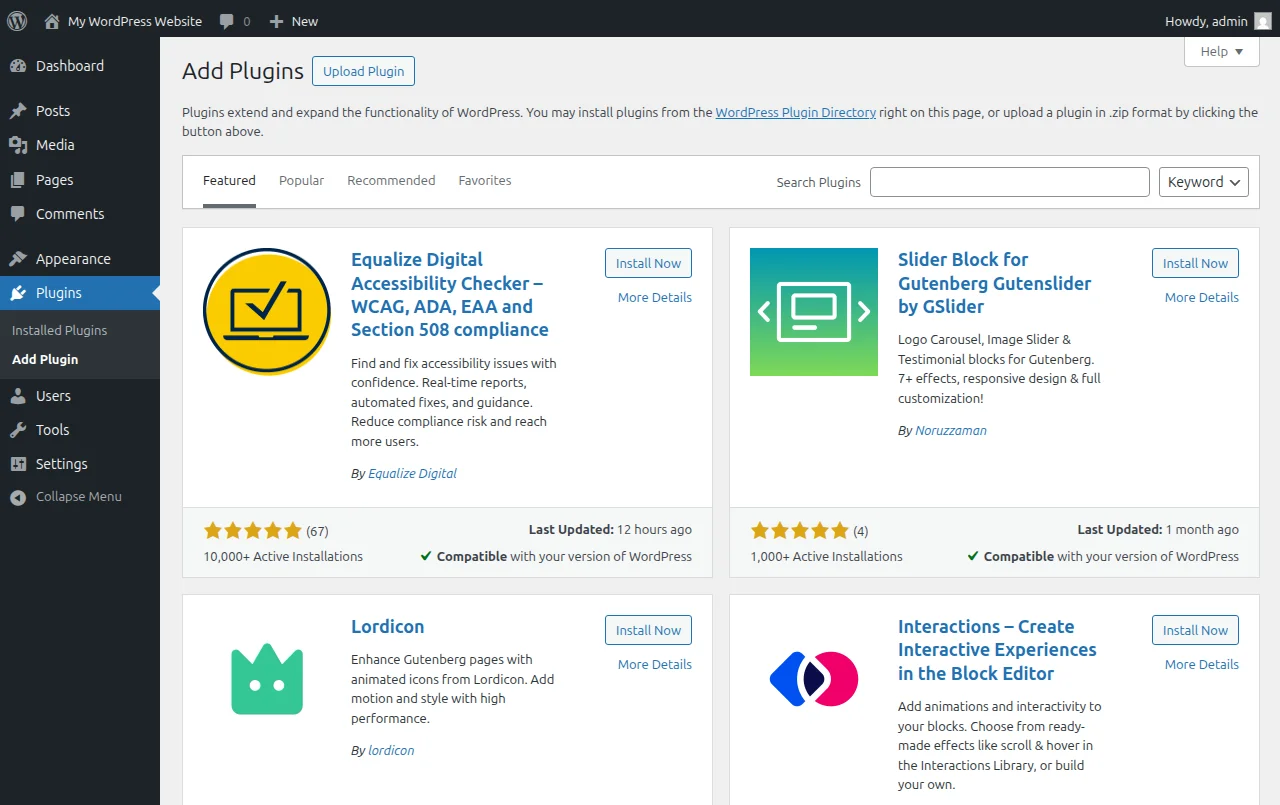
Task: Open the Recommended tab
Action: 391,180
